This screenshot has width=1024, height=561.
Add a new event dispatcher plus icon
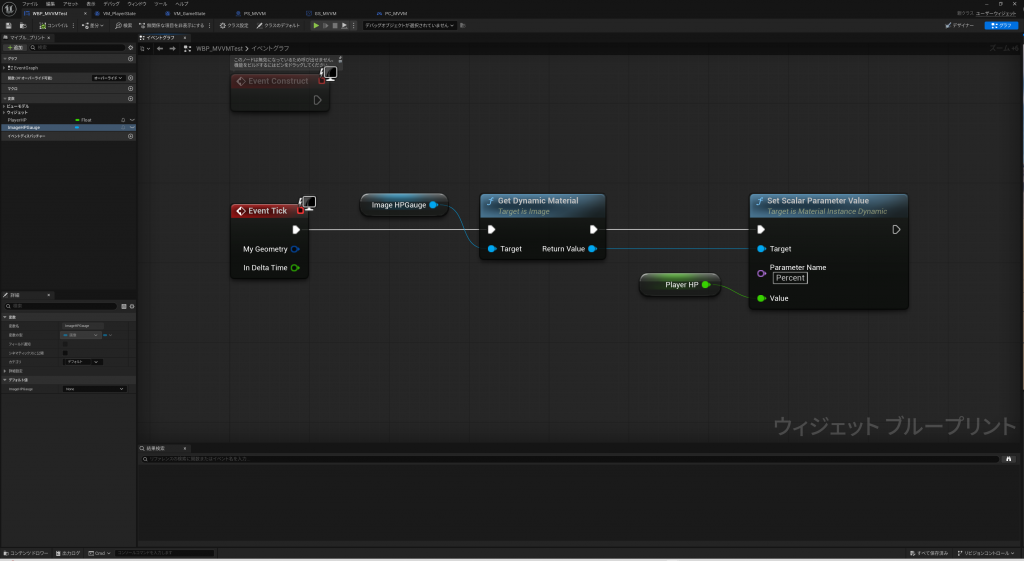coord(130,136)
